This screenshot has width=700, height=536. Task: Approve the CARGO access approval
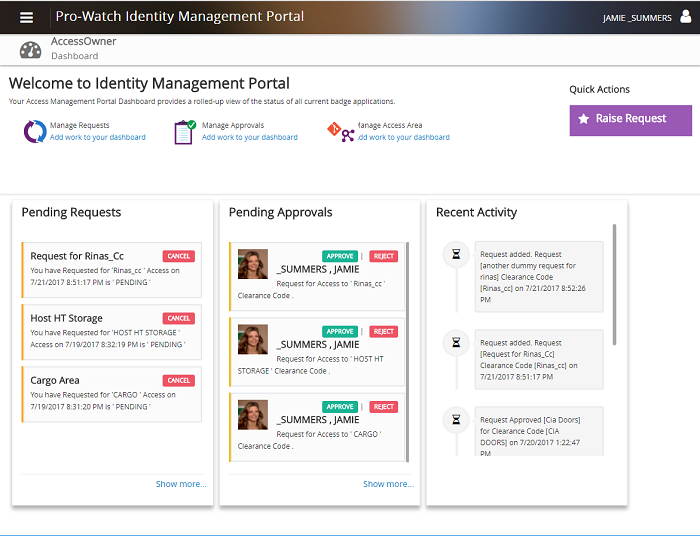pos(340,407)
